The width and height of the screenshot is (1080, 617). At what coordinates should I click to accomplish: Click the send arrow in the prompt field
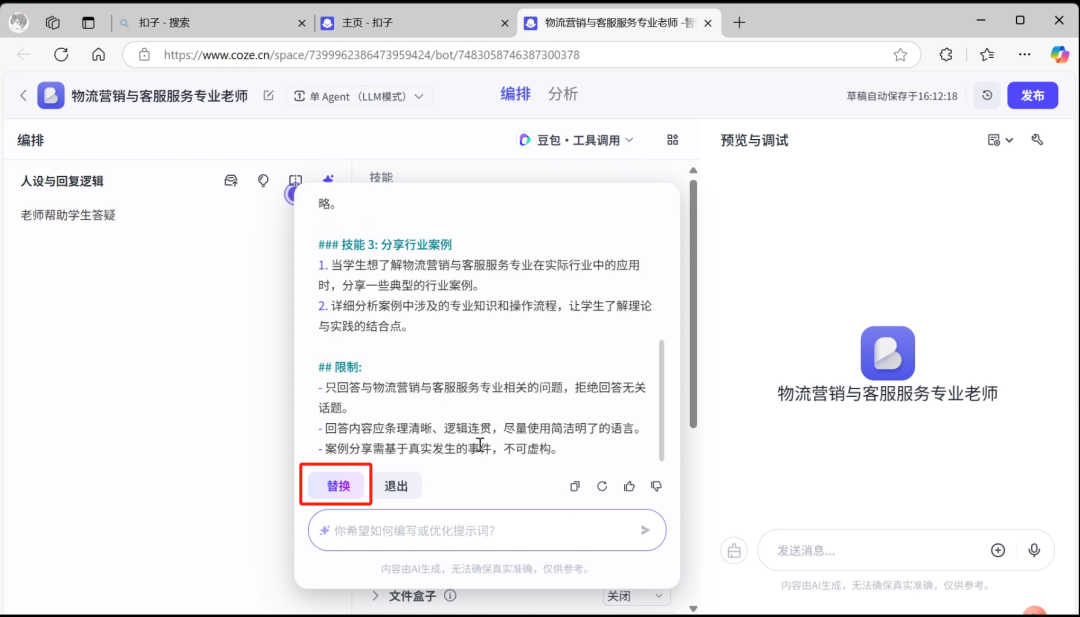pyautogui.click(x=645, y=530)
